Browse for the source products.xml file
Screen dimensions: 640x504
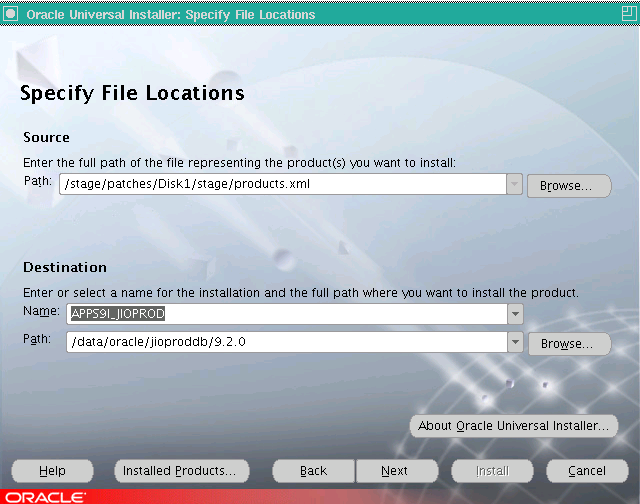(x=569, y=186)
